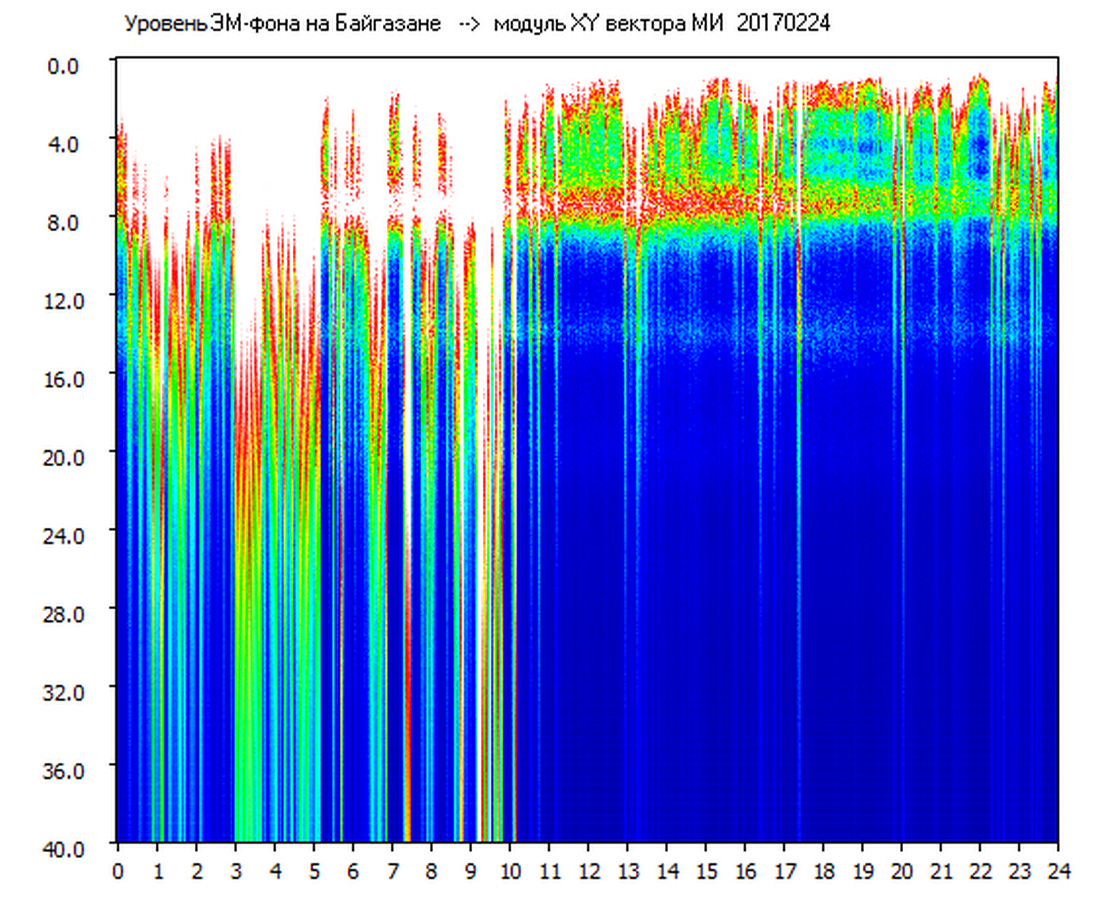
Task: Click the chart title date 20170224
Action: [784, 24]
